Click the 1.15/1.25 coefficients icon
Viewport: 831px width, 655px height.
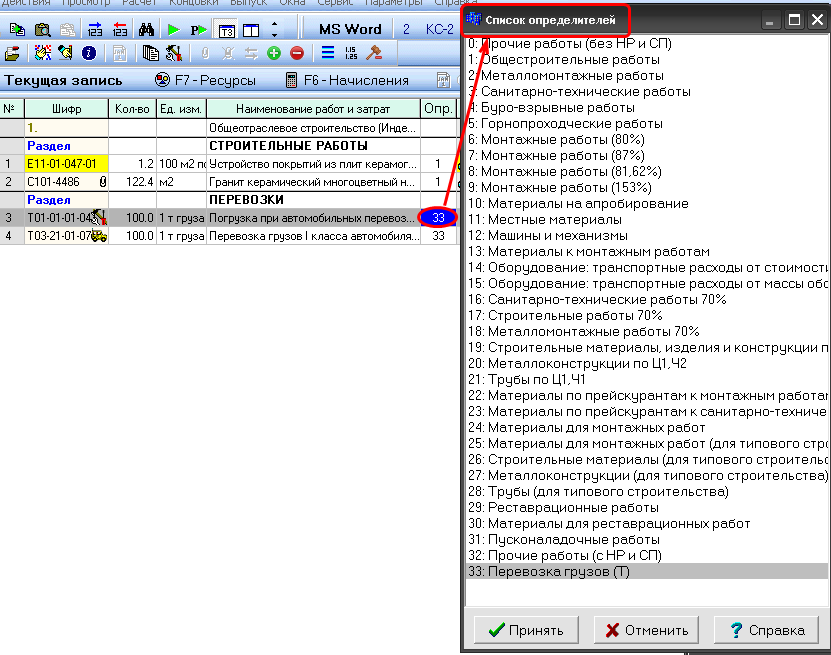coord(351,53)
